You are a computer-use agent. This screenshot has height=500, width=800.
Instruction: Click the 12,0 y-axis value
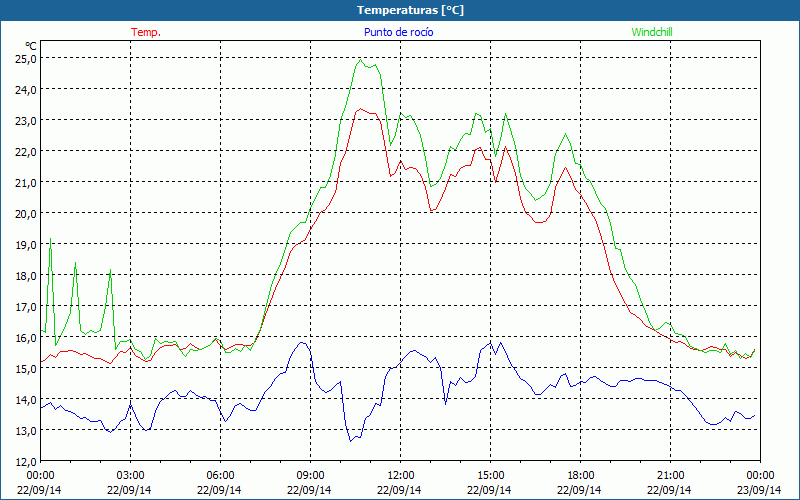[27, 462]
